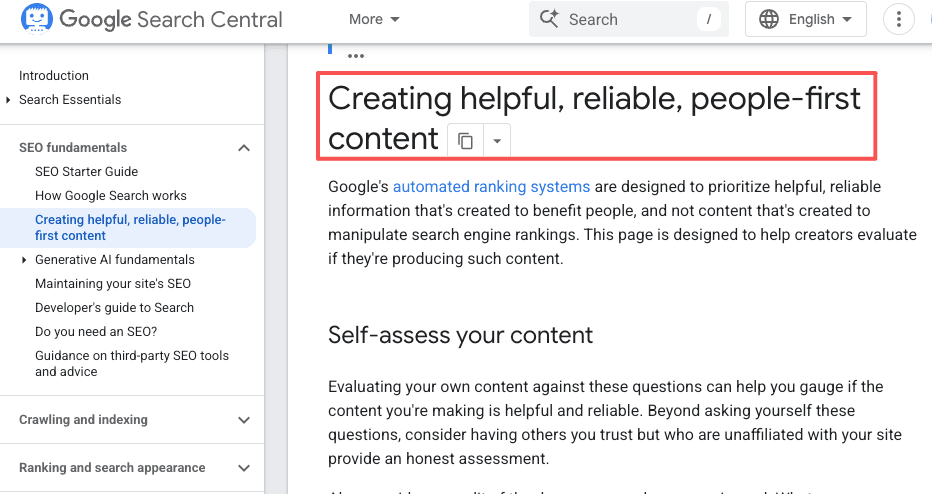This screenshot has height=494, width=932.
Task: Open Introduction in the sidebar
Action: (x=53, y=75)
